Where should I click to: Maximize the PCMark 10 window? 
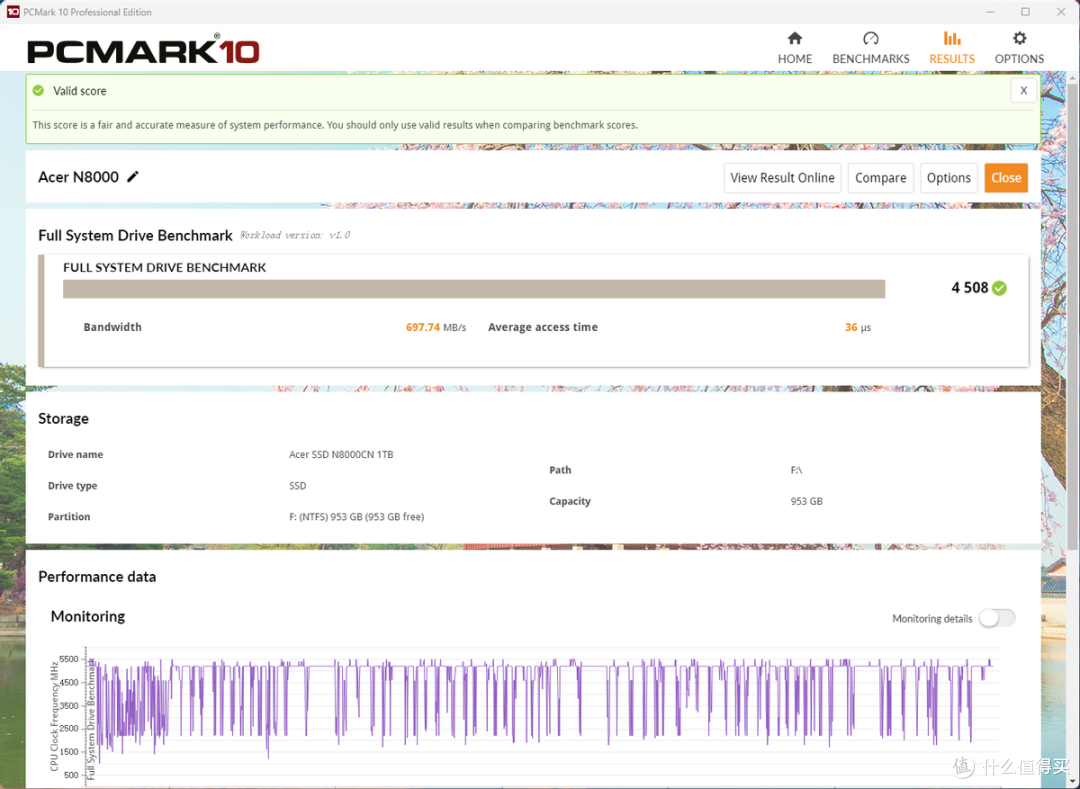[x=1026, y=12]
